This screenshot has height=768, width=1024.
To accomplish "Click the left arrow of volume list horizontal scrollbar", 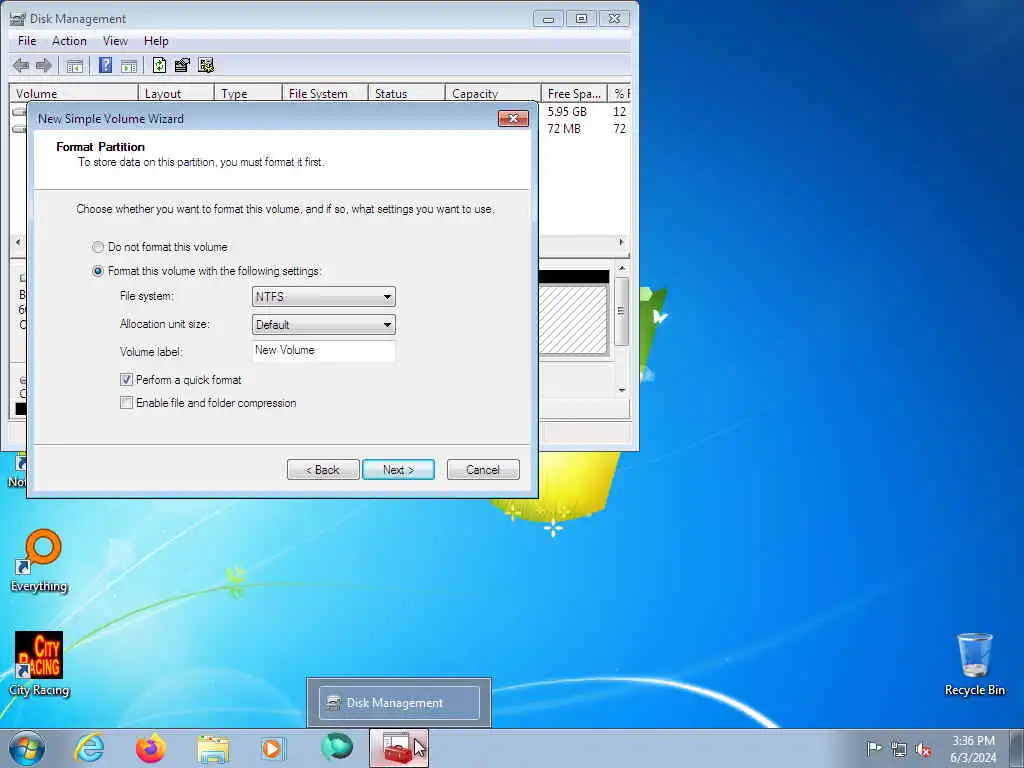I will pyautogui.click(x=18, y=242).
